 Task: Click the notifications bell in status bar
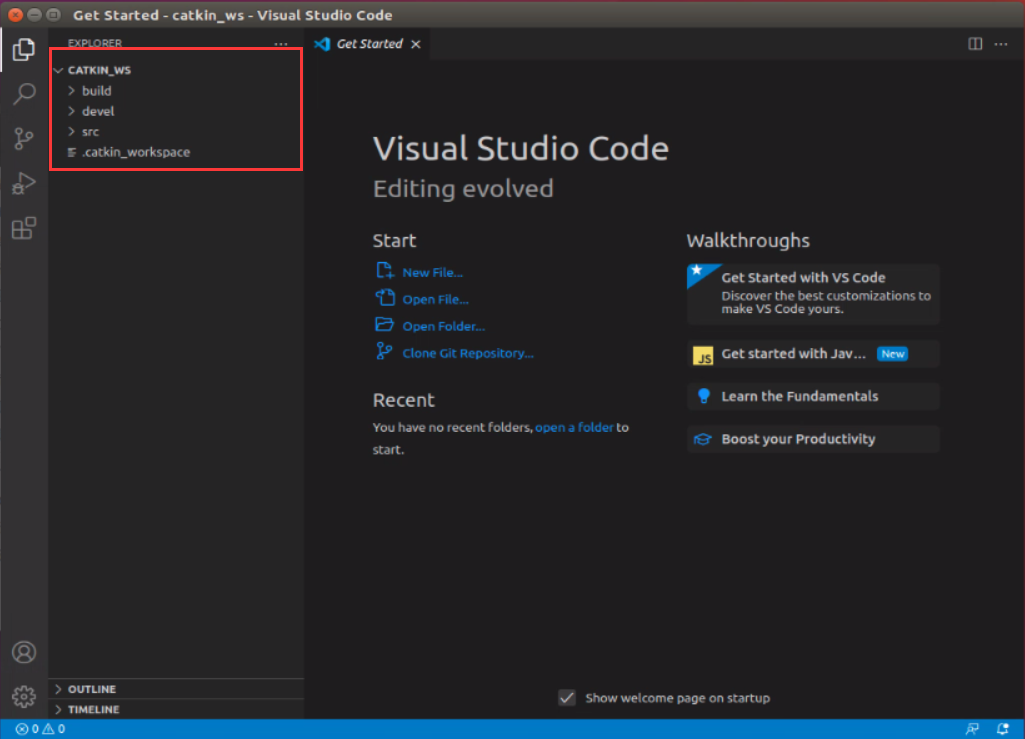tap(1003, 729)
